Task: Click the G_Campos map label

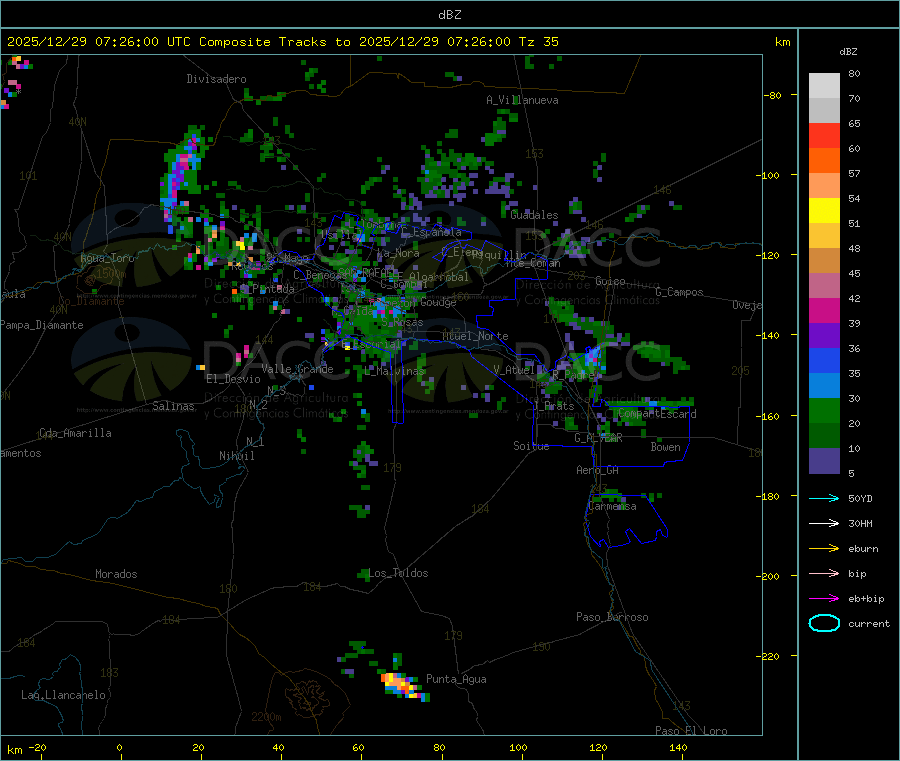Action: point(680,292)
